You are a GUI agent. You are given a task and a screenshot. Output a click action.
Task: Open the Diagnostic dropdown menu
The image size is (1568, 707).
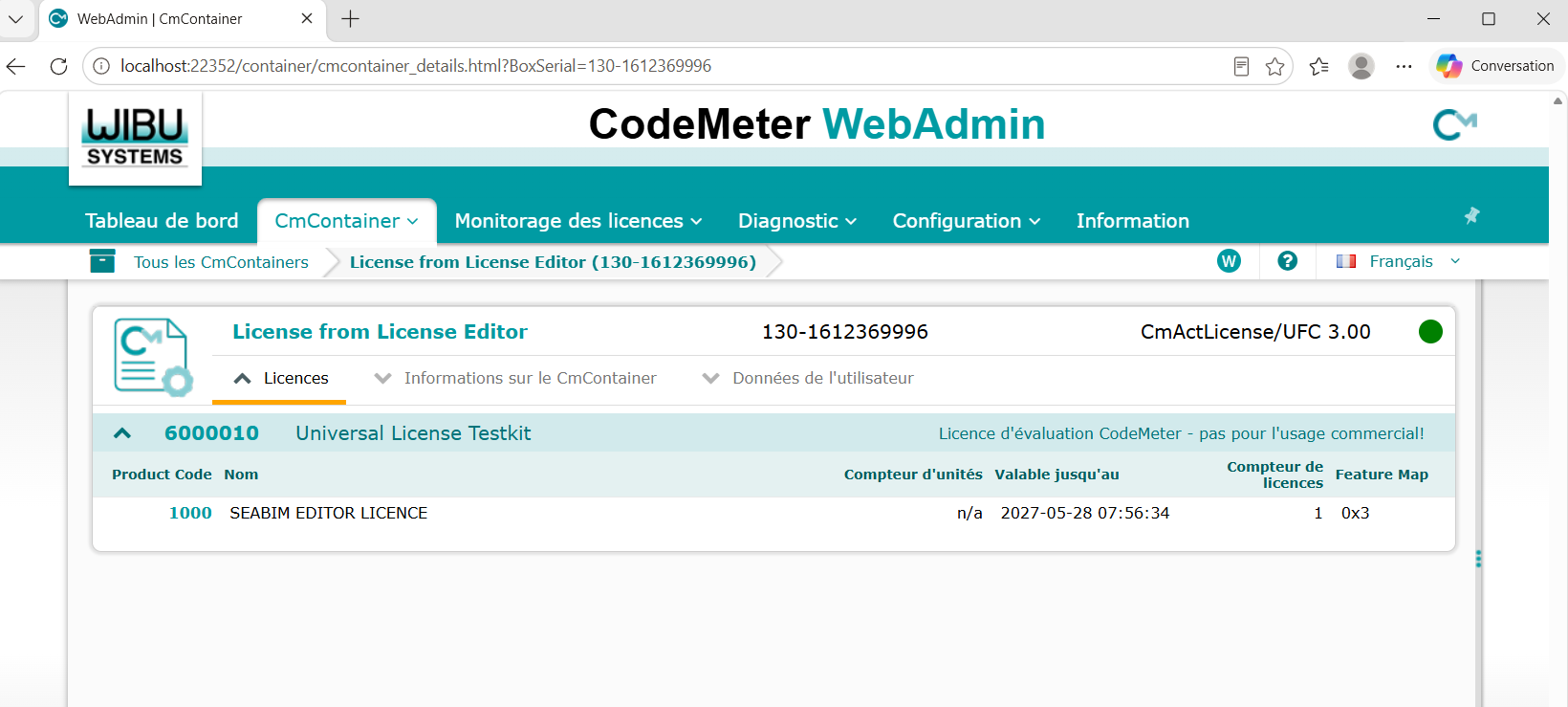pyautogui.click(x=797, y=221)
